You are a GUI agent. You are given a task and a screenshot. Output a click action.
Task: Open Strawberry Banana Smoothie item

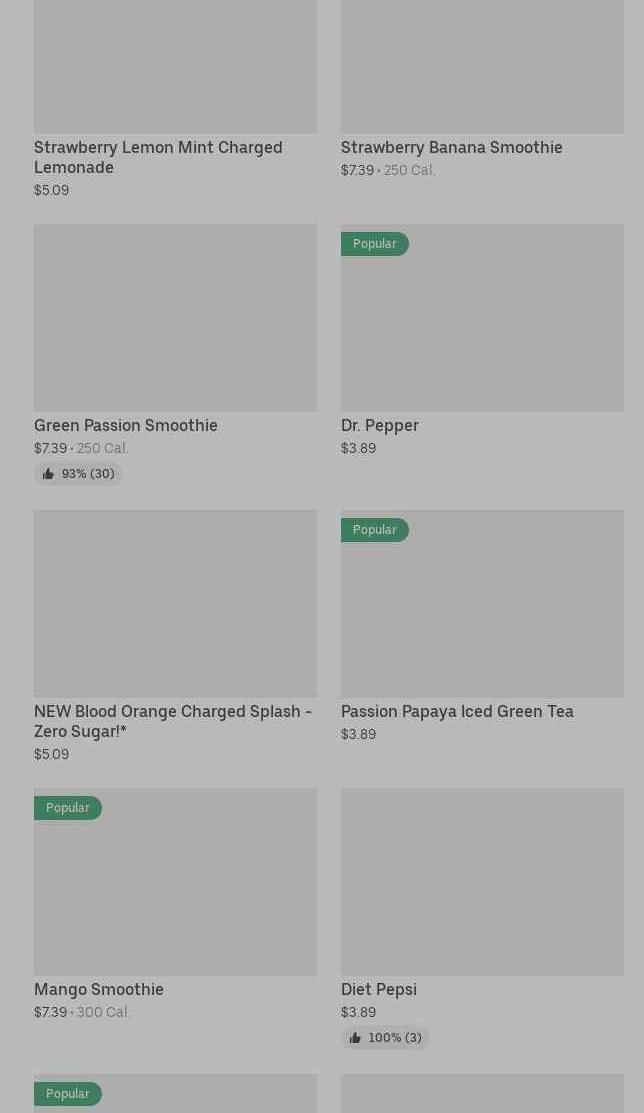451,147
